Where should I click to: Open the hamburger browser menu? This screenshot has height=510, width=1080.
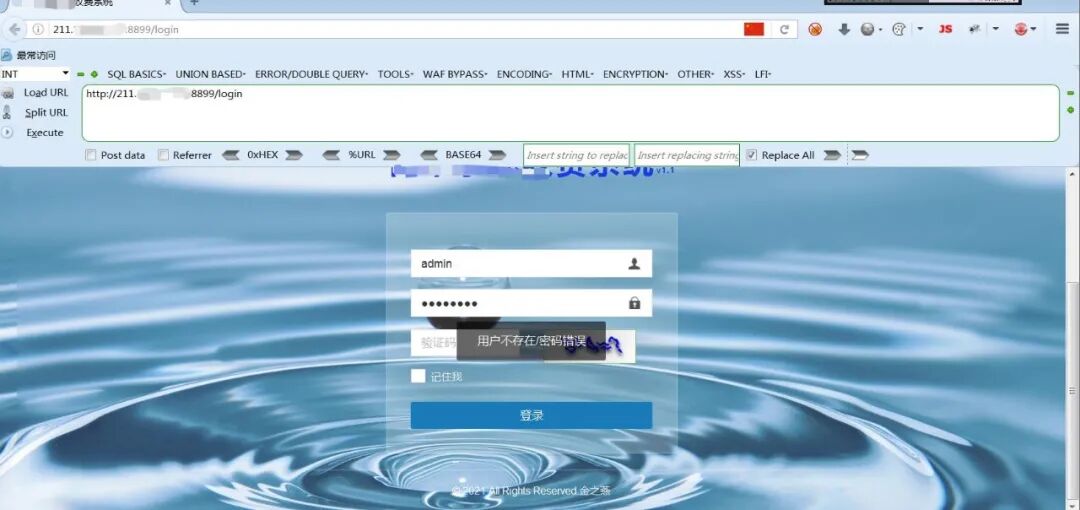1063,29
